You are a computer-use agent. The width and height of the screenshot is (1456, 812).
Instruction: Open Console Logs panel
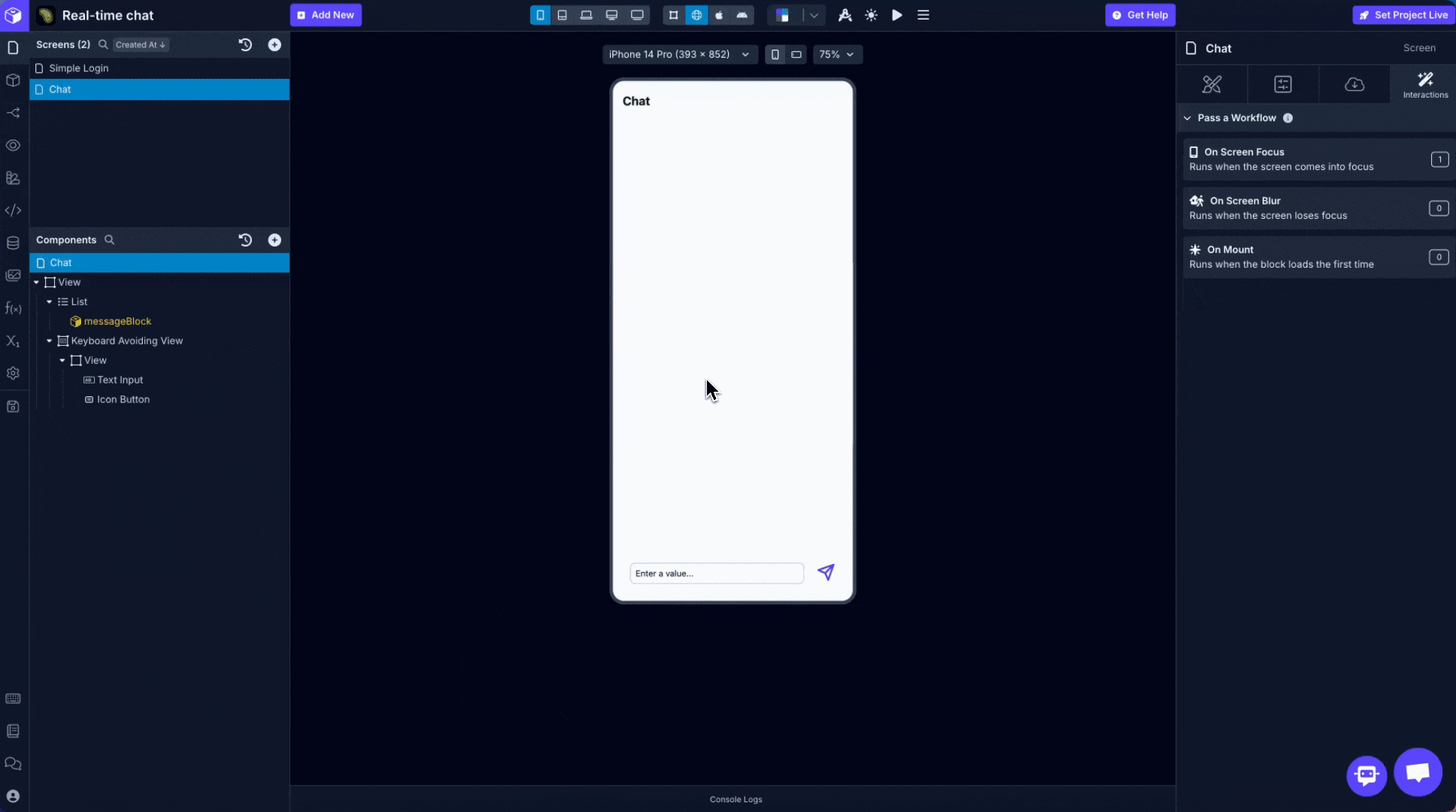click(x=736, y=799)
